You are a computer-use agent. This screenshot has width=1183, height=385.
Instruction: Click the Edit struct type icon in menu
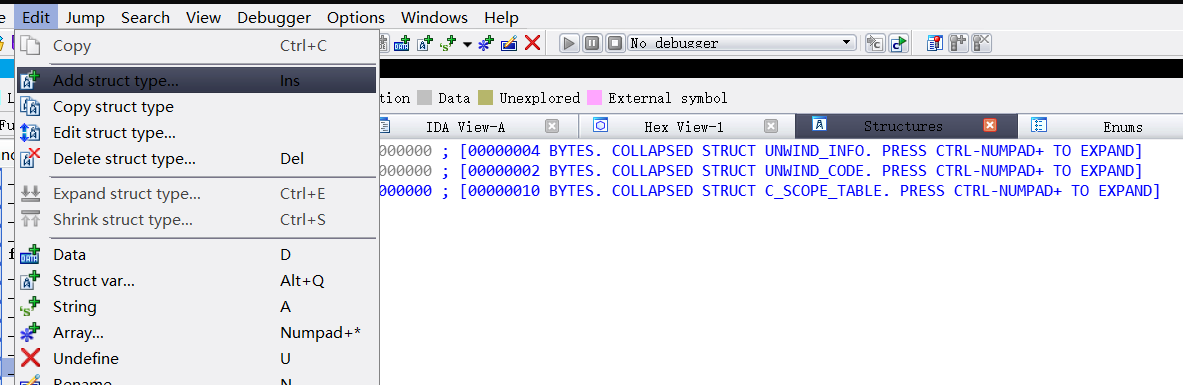pos(30,133)
